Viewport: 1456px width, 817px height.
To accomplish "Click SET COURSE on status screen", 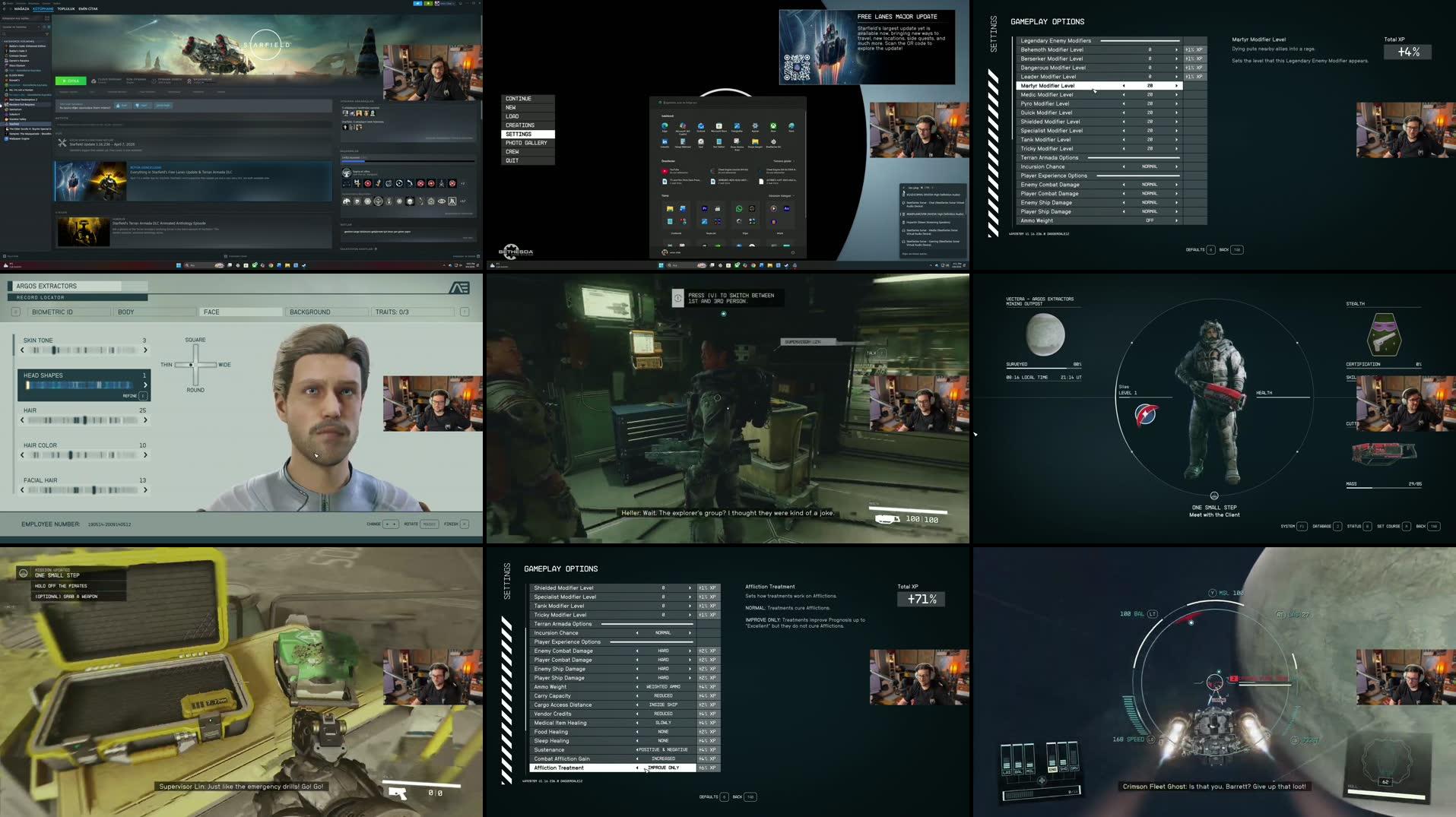I will click(x=1394, y=526).
